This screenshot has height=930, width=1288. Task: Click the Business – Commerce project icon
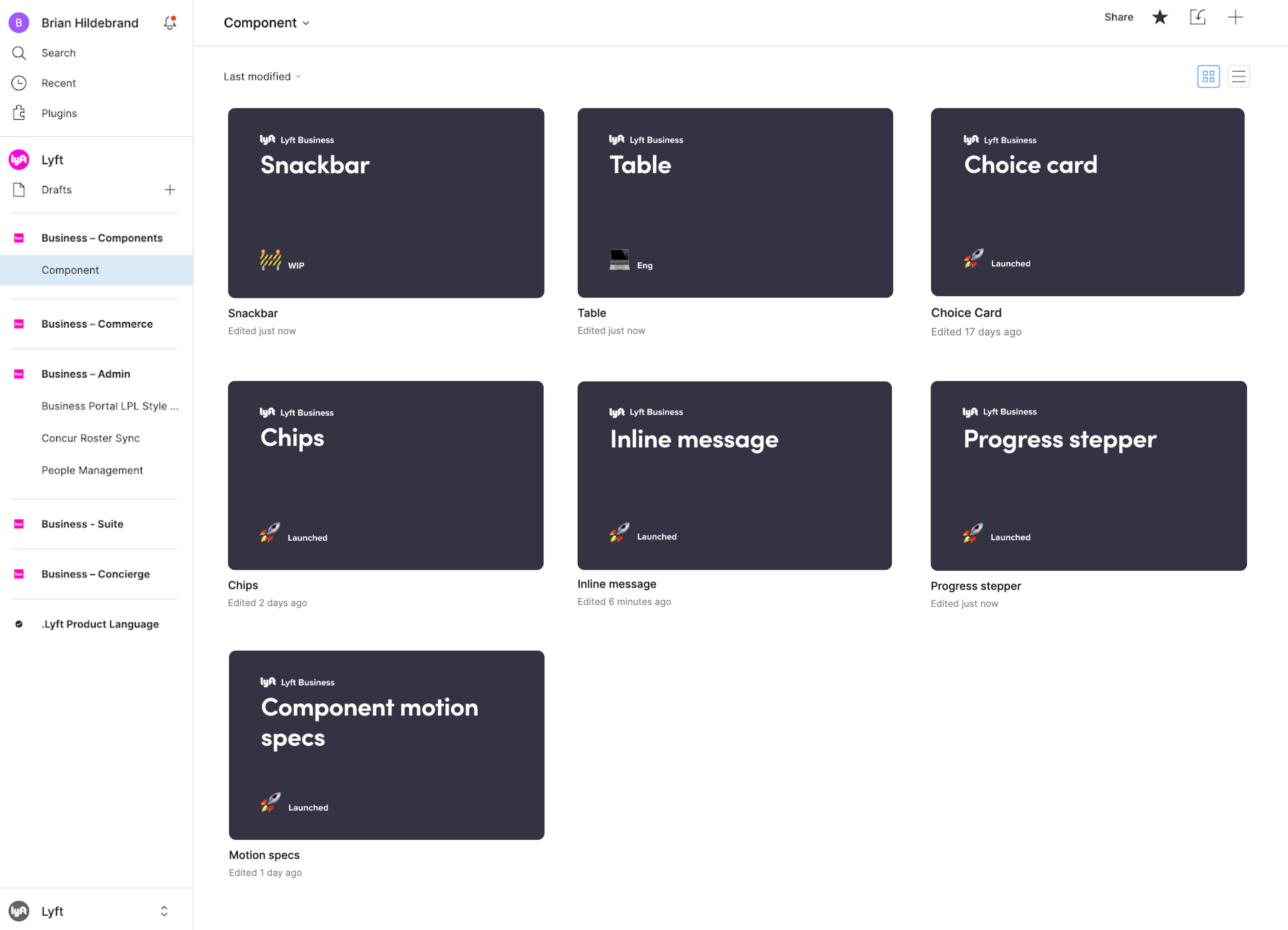pos(19,324)
